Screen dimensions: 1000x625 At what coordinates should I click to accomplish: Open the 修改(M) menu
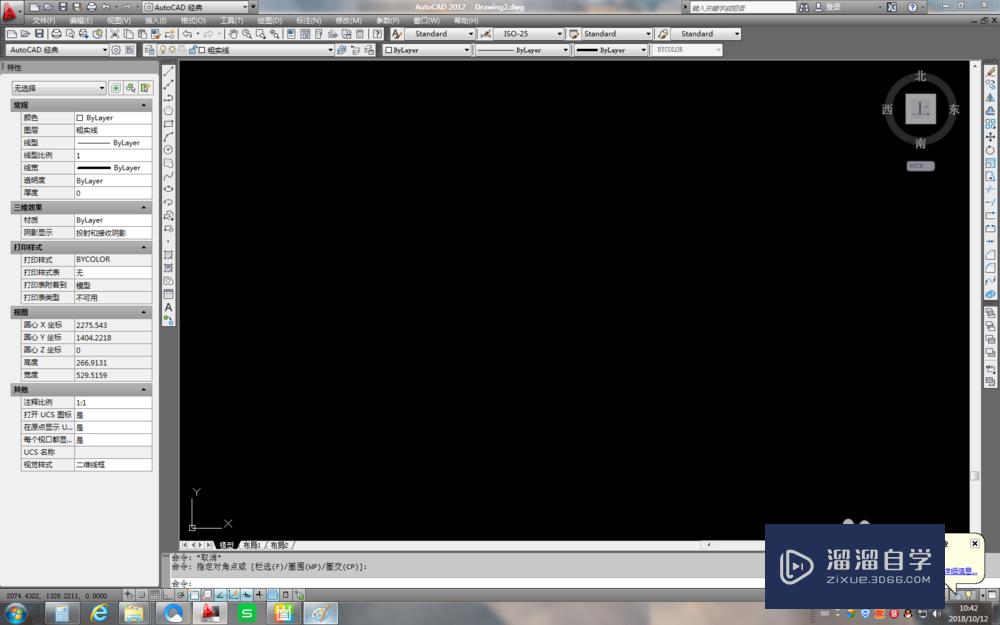(348, 20)
